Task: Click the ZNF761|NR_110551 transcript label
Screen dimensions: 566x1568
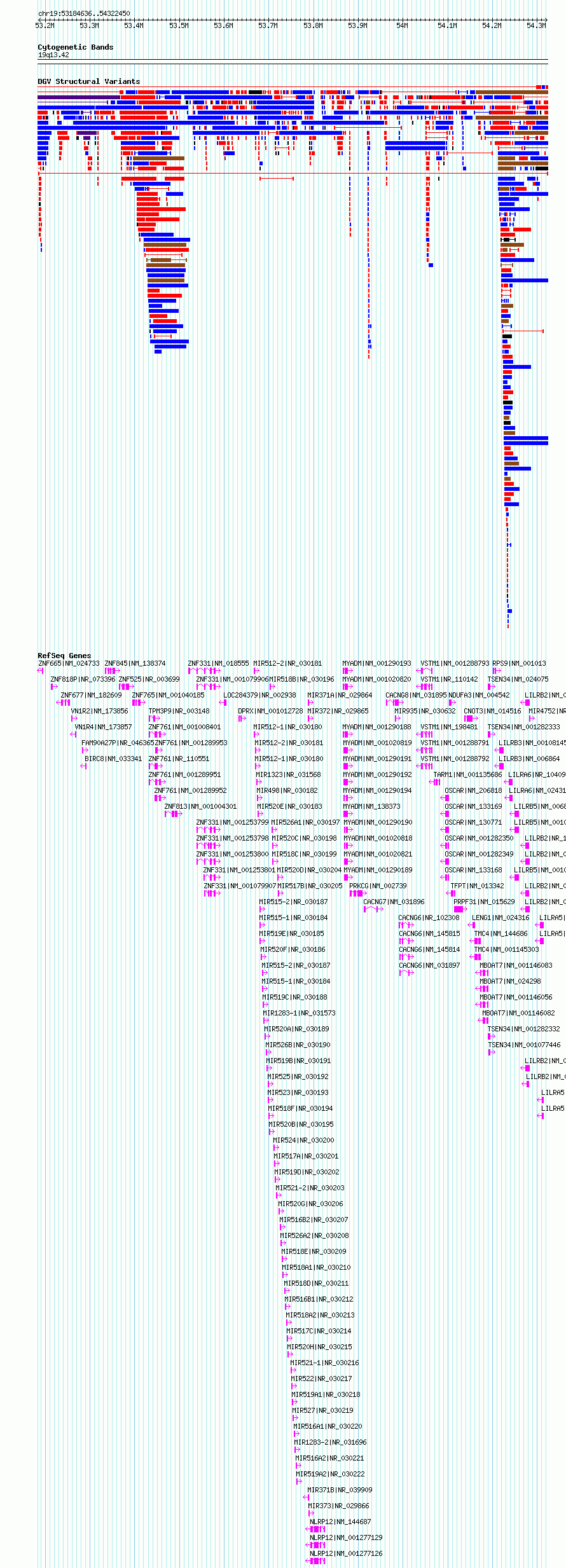Action: point(179,759)
